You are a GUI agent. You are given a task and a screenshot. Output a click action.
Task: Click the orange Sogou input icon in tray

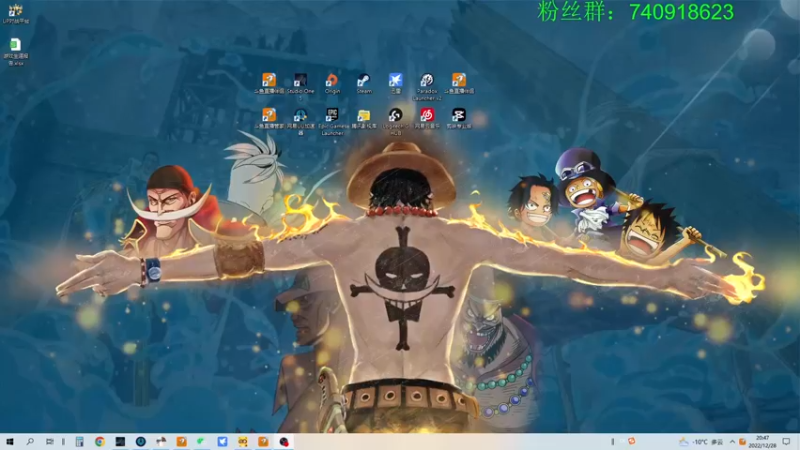click(632, 441)
